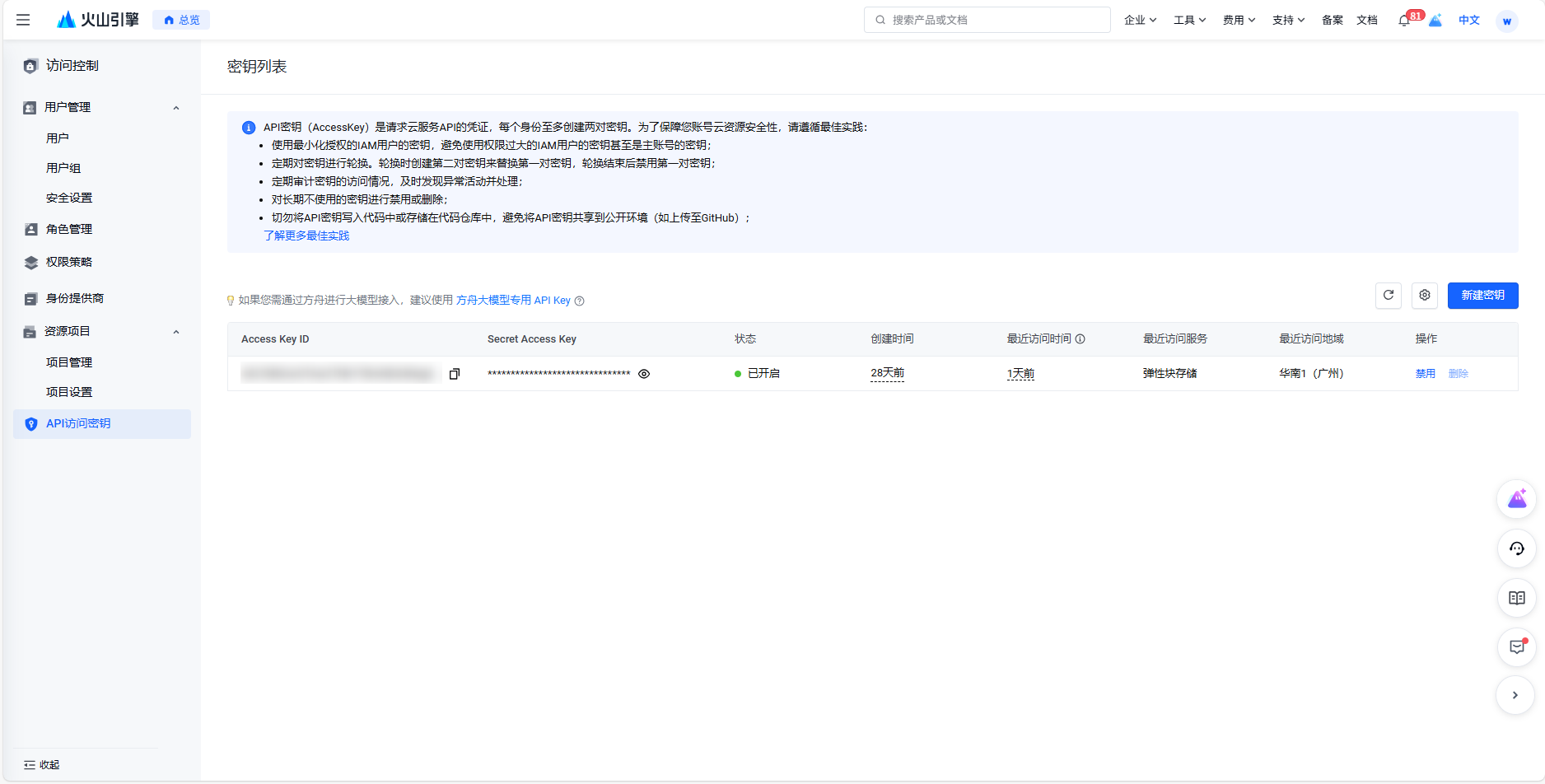Open table column settings gear
The image size is (1545, 784).
coord(1424,296)
